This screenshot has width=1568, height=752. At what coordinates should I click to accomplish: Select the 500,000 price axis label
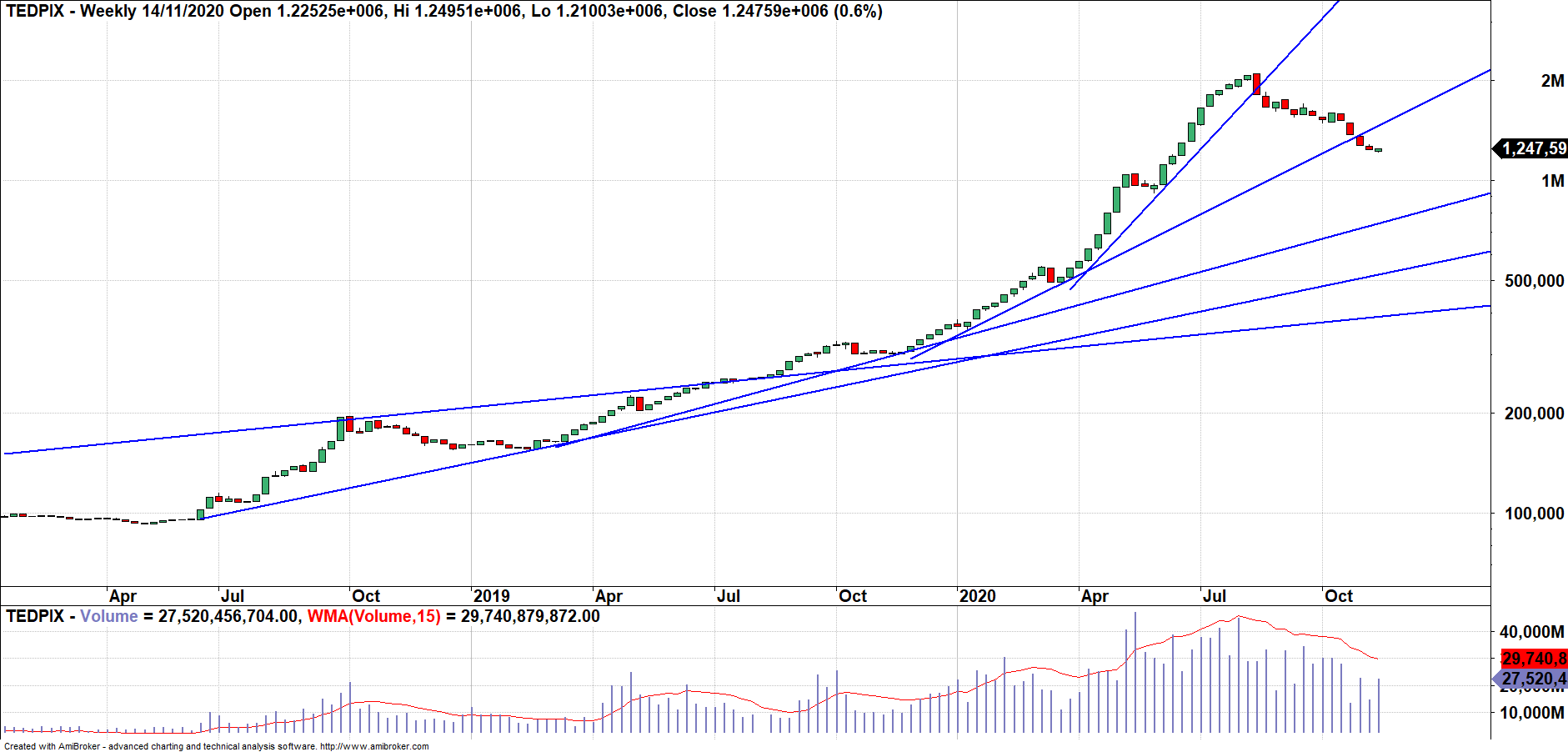1533,281
